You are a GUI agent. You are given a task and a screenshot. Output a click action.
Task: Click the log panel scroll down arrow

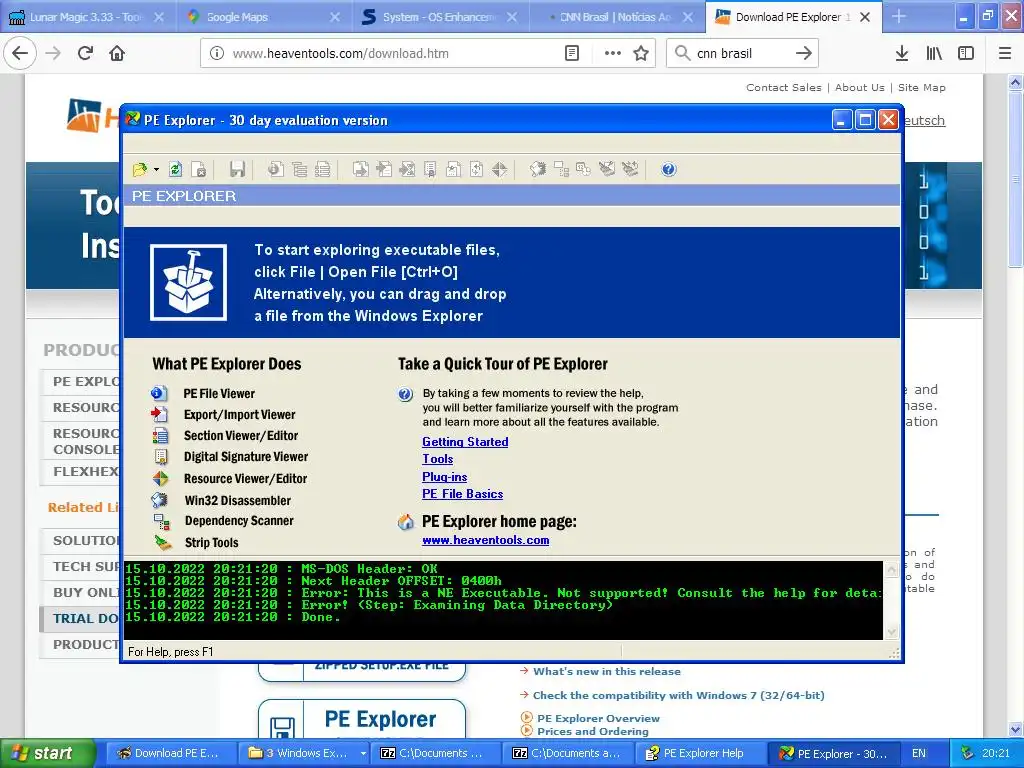point(891,632)
